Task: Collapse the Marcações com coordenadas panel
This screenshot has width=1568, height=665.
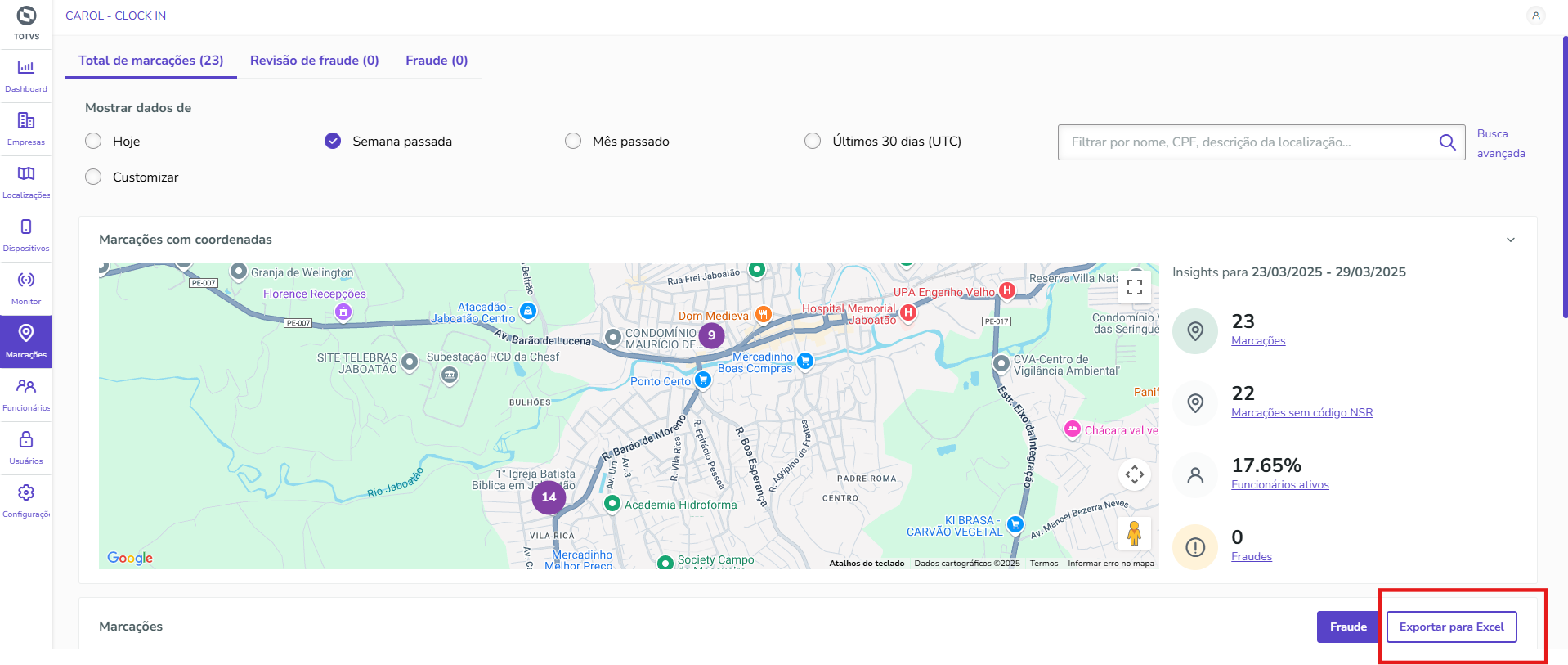Action: (1510, 240)
